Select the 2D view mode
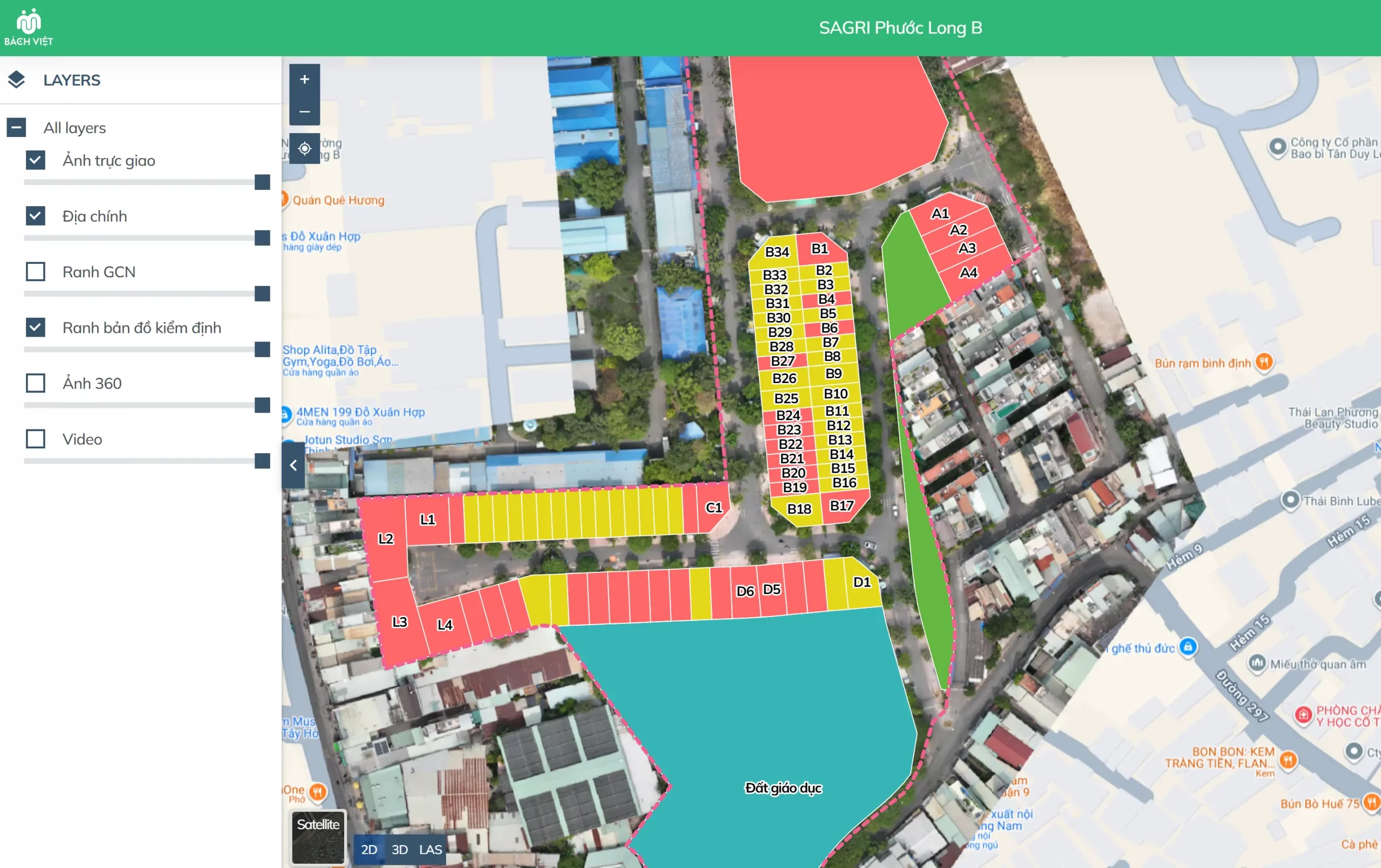The height and width of the screenshot is (868, 1381). 369,849
